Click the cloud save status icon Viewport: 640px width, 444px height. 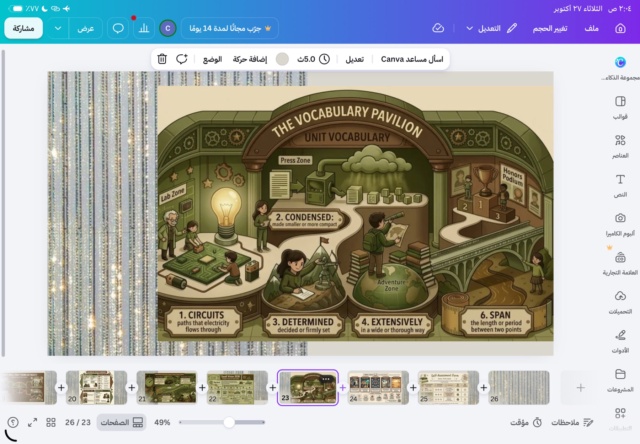438,28
